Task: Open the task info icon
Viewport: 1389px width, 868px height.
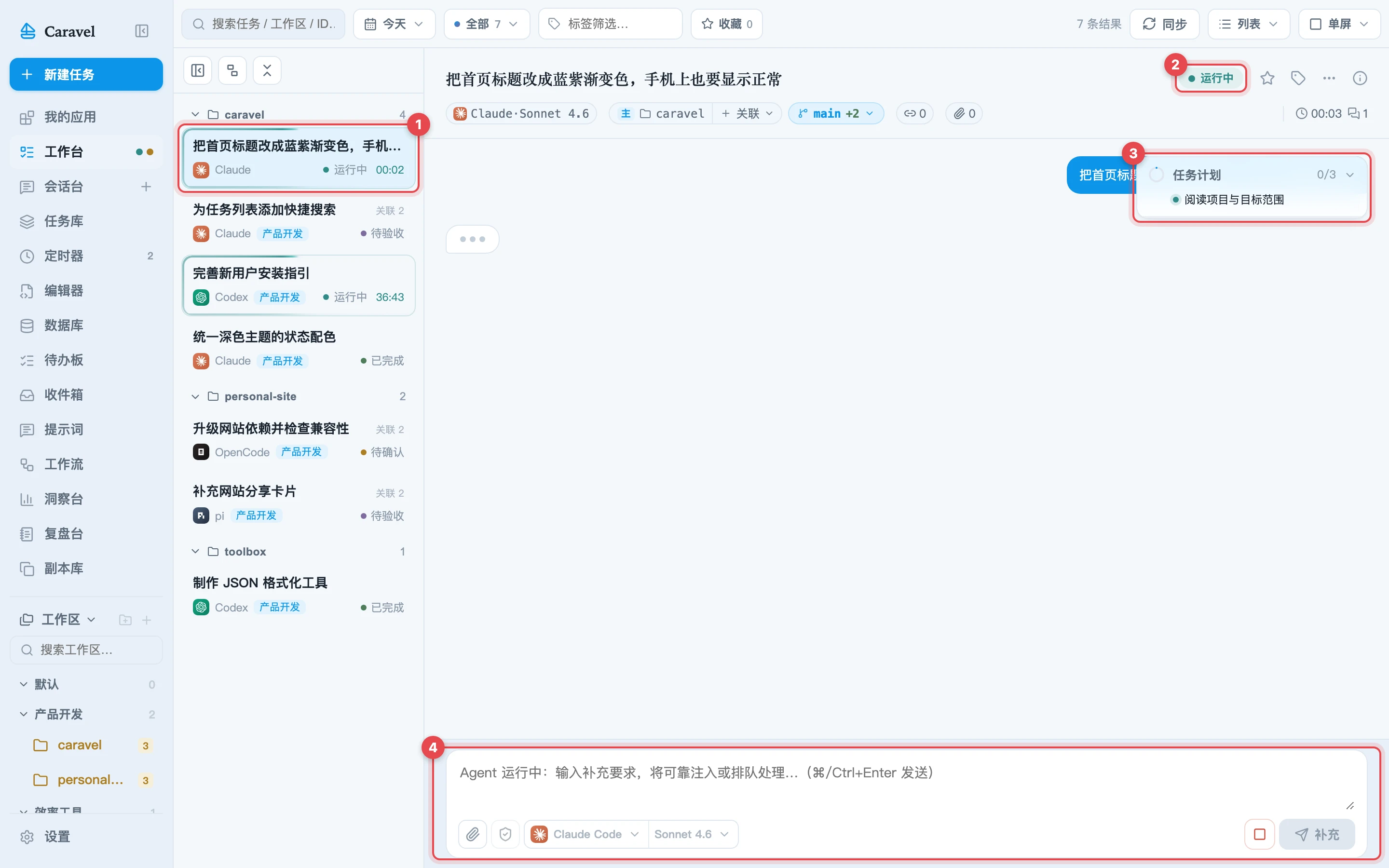Action: [1360, 78]
